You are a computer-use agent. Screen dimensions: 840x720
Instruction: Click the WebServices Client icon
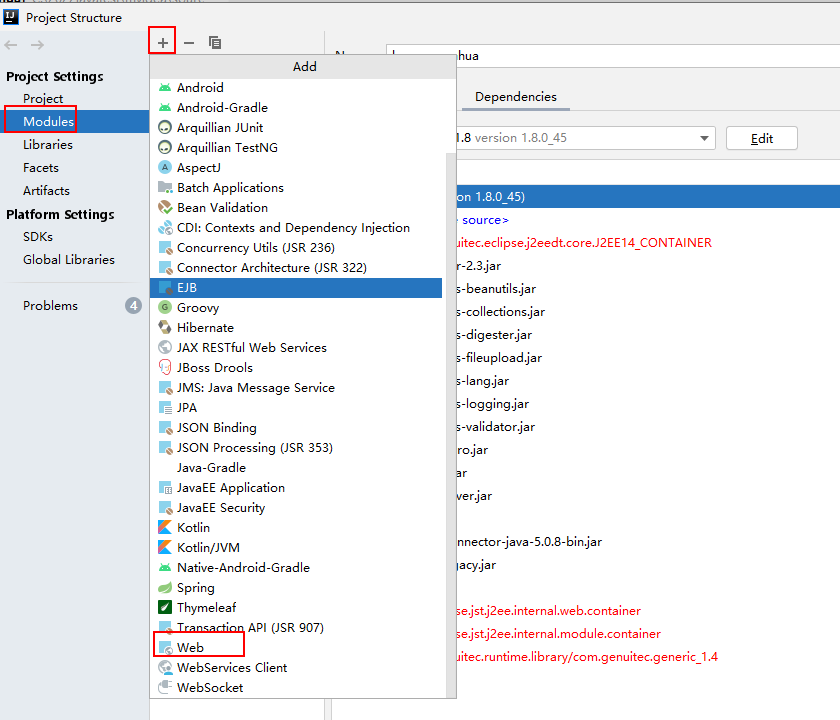(165, 668)
